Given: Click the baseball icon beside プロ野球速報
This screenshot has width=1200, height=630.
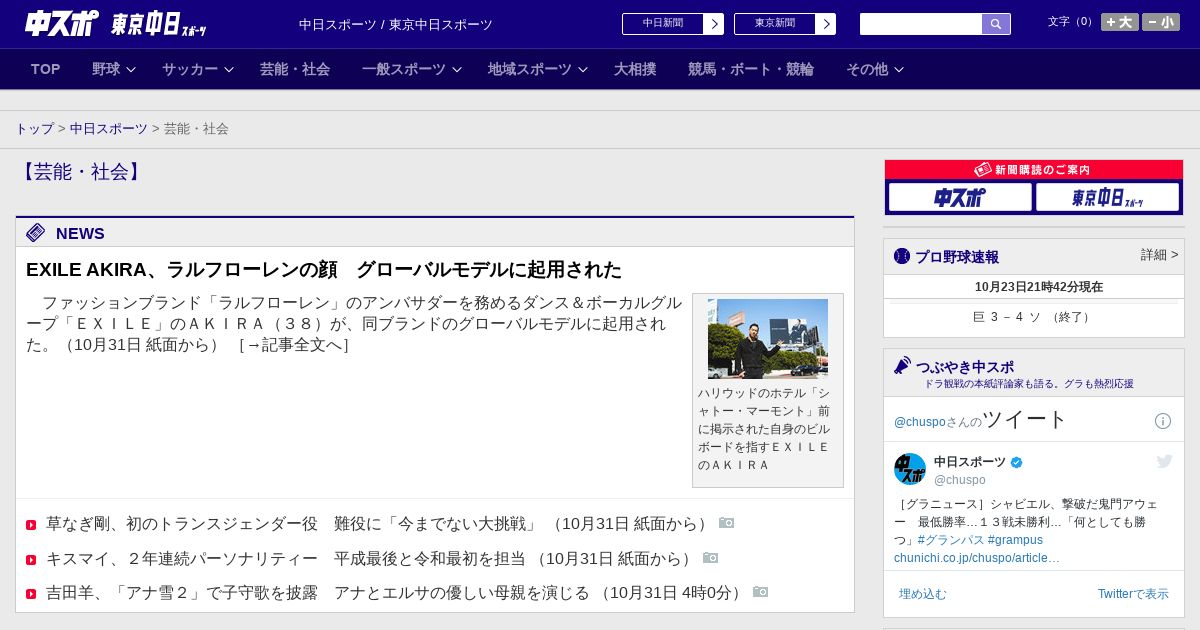Looking at the screenshot, I should (902, 256).
